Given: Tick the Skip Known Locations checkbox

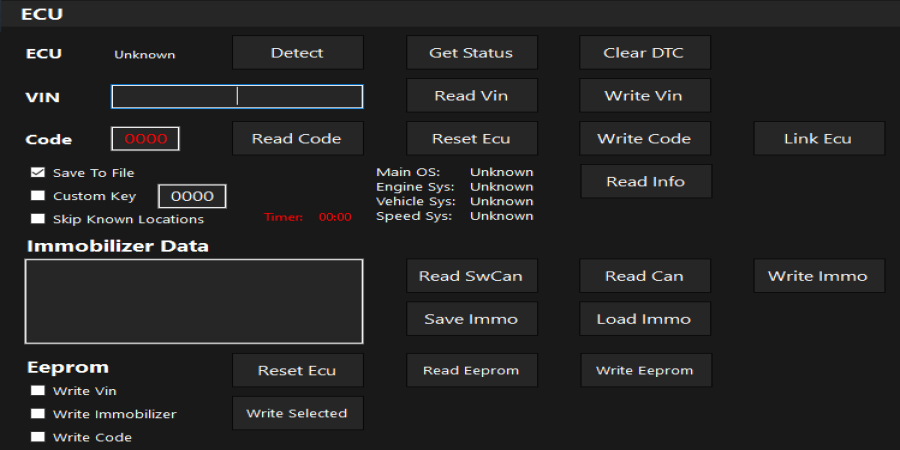Looking at the screenshot, I should coord(38,219).
